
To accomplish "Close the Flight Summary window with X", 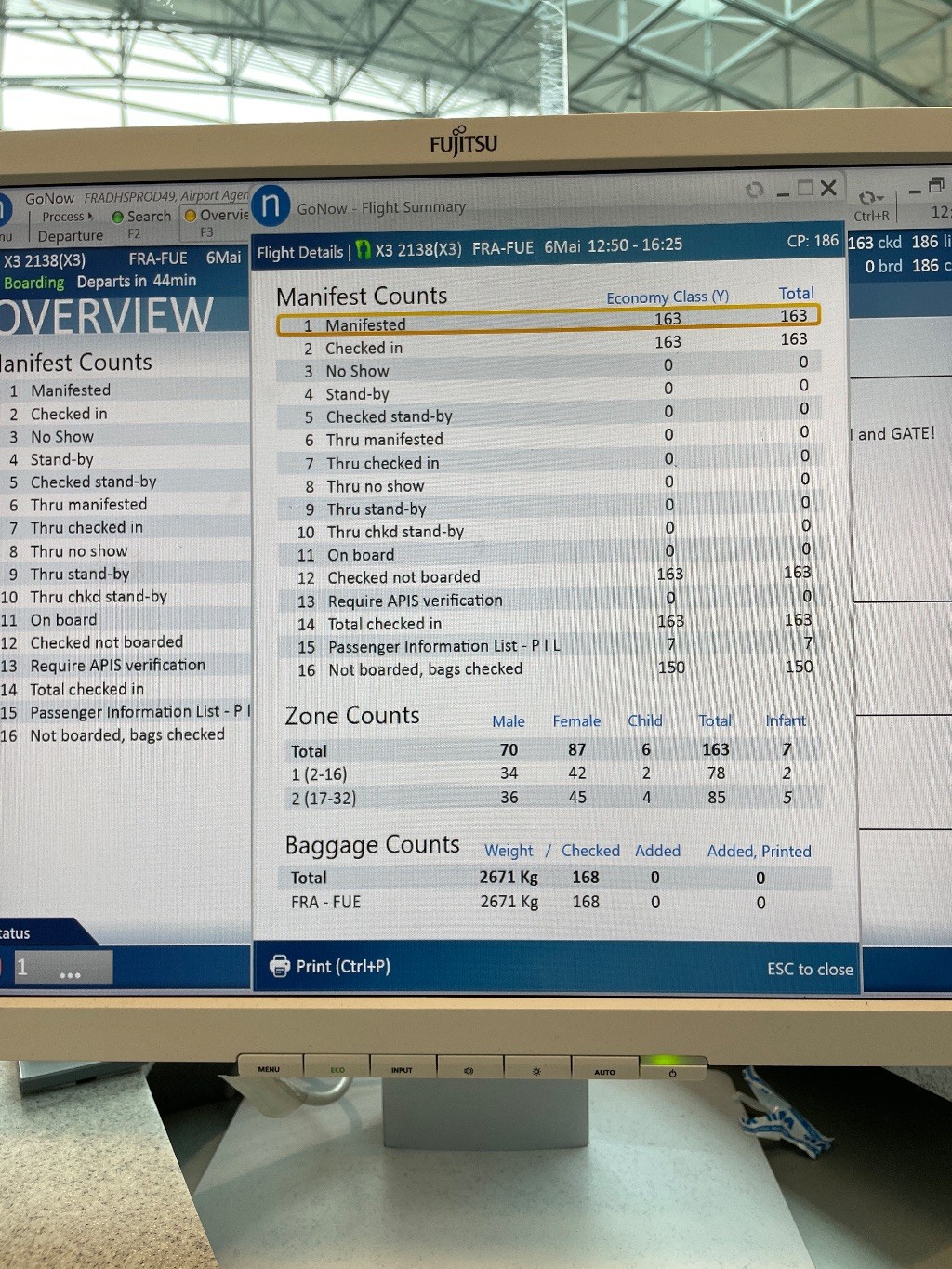I will pos(828,188).
